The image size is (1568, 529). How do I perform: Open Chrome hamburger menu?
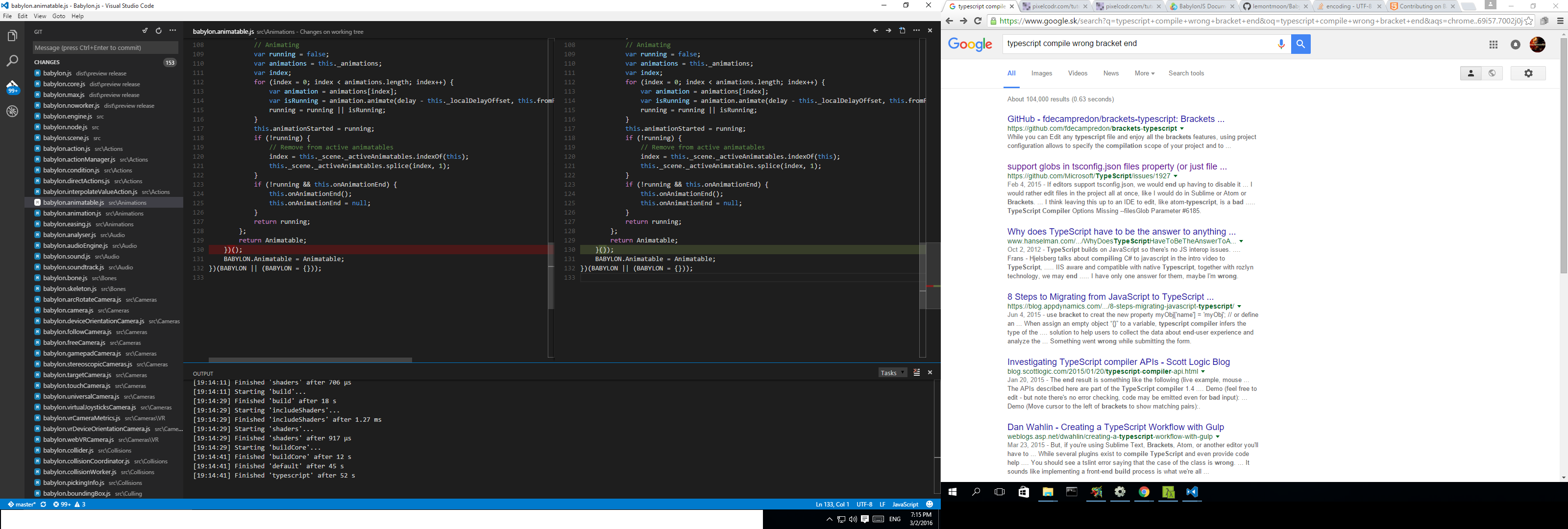point(1560,21)
